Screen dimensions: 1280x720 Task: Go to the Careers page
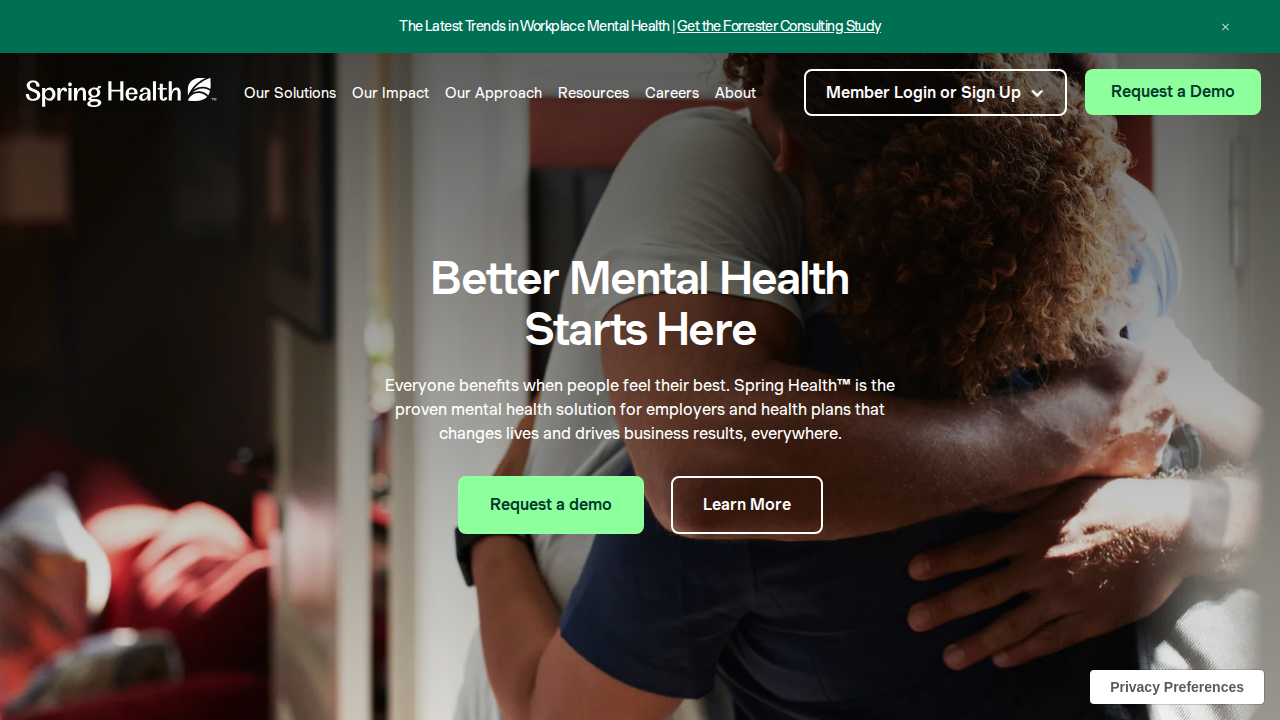coord(672,92)
